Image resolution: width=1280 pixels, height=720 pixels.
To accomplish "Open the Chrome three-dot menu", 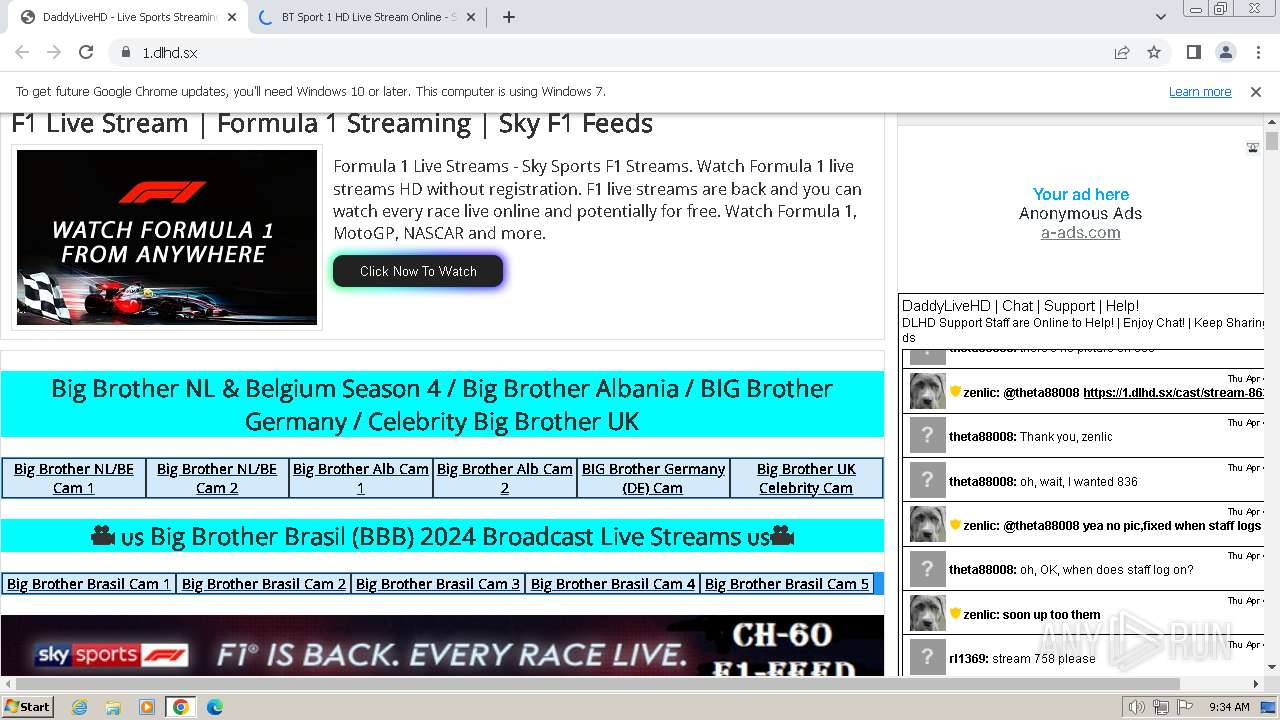I will (x=1257, y=52).
